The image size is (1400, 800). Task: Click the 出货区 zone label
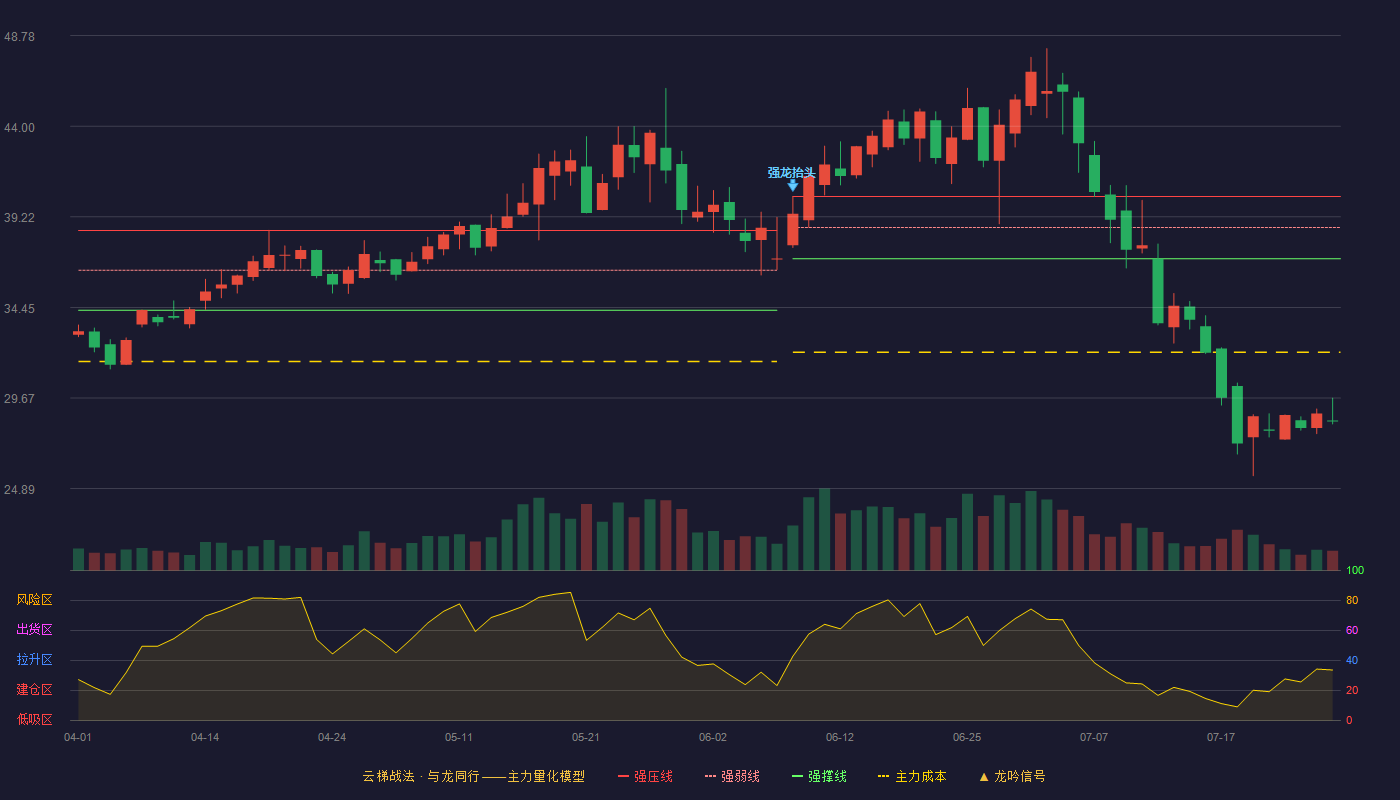[34, 630]
